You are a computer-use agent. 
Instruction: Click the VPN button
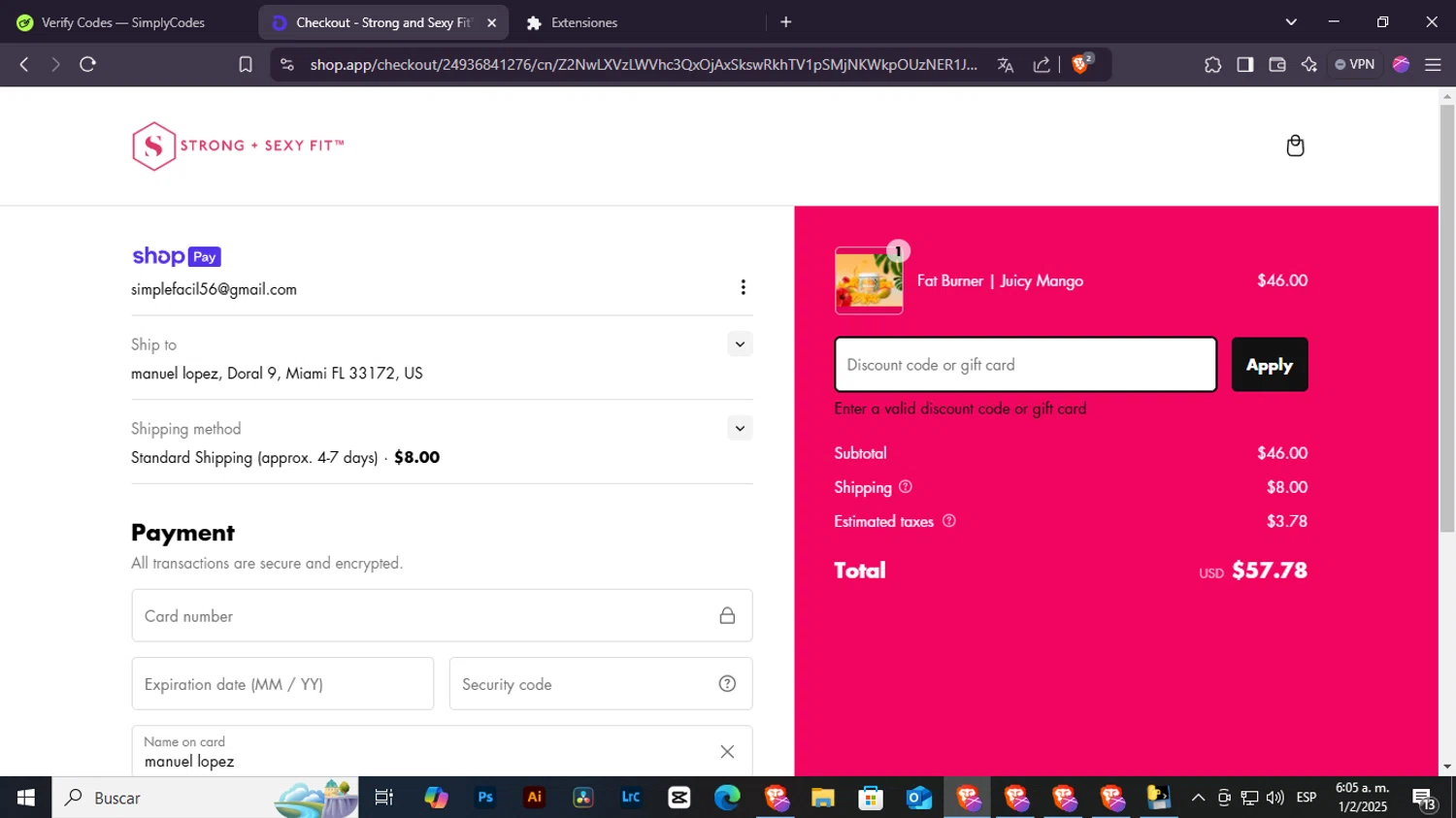pyautogui.click(x=1355, y=65)
